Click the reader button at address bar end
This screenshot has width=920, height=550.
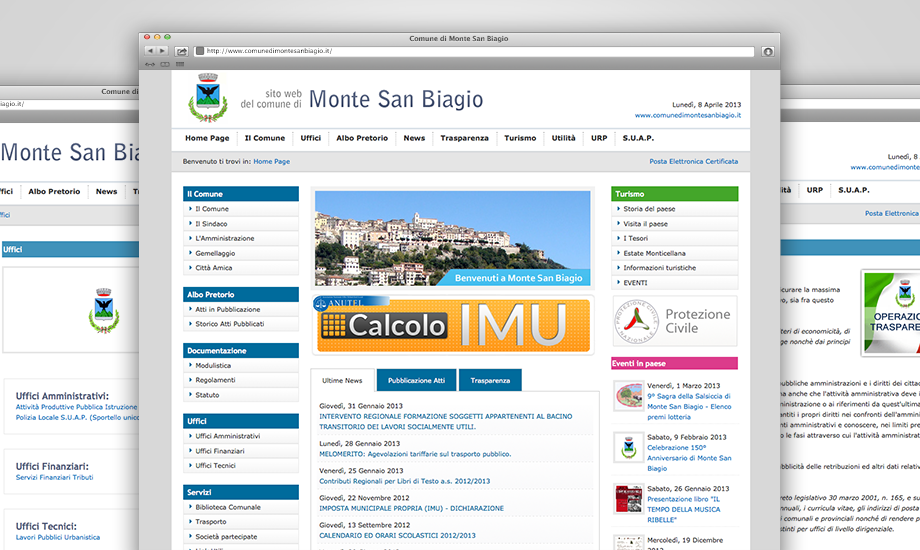point(767,52)
